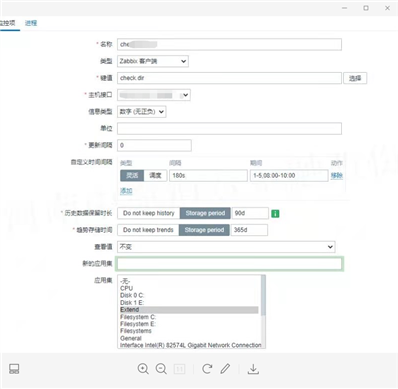The height and width of the screenshot is (389, 398).
Task: Select Disk 0 C: in the application list
Action: (189, 295)
